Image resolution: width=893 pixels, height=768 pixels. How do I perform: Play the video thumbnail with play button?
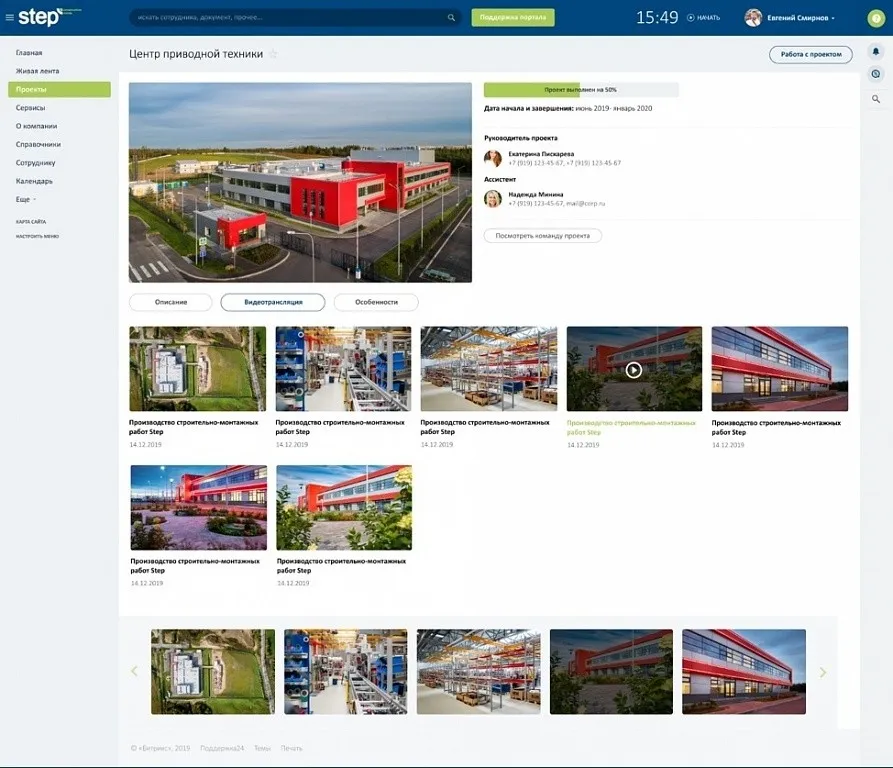pos(633,369)
